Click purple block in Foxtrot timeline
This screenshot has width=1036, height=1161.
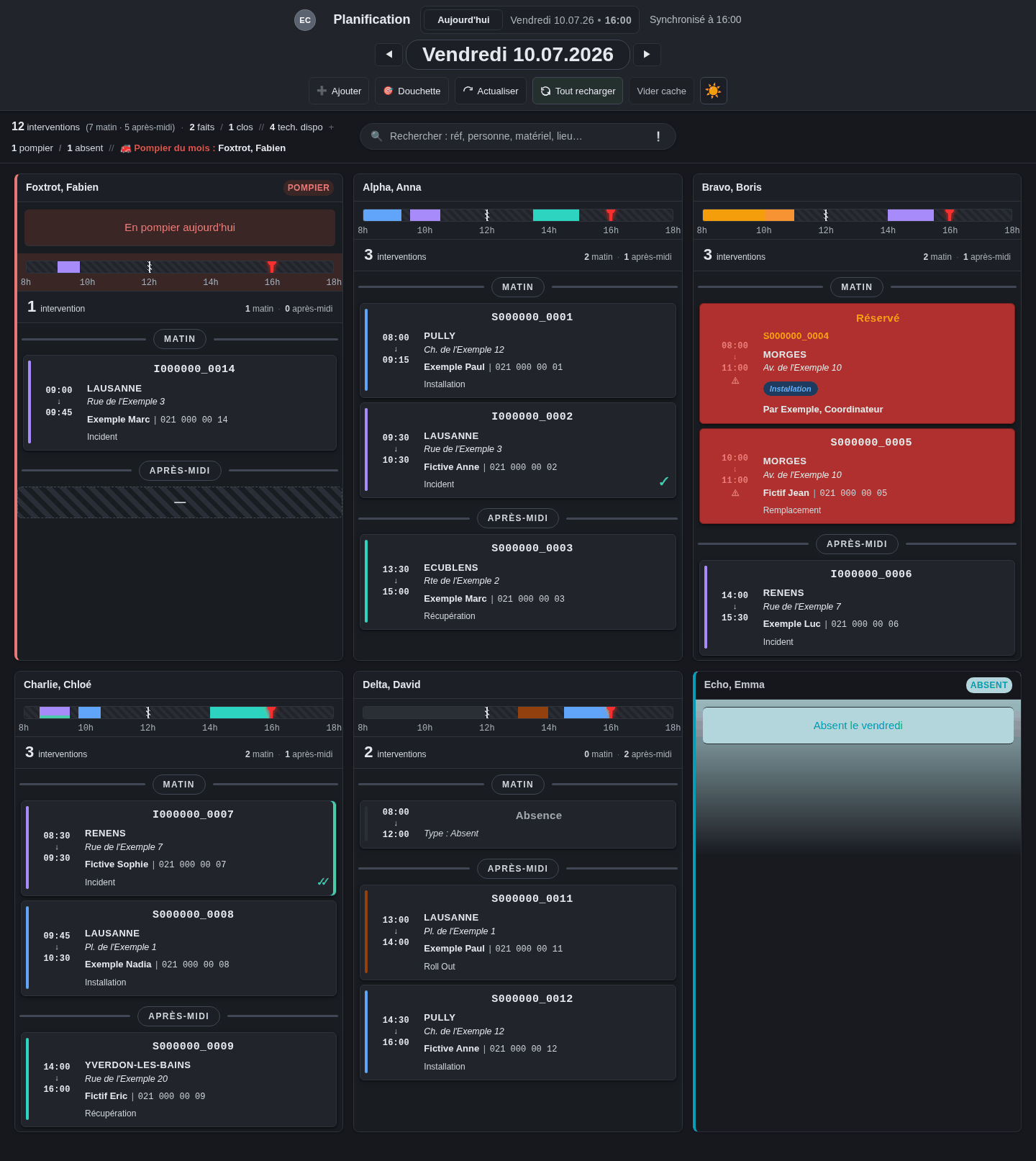(68, 267)
